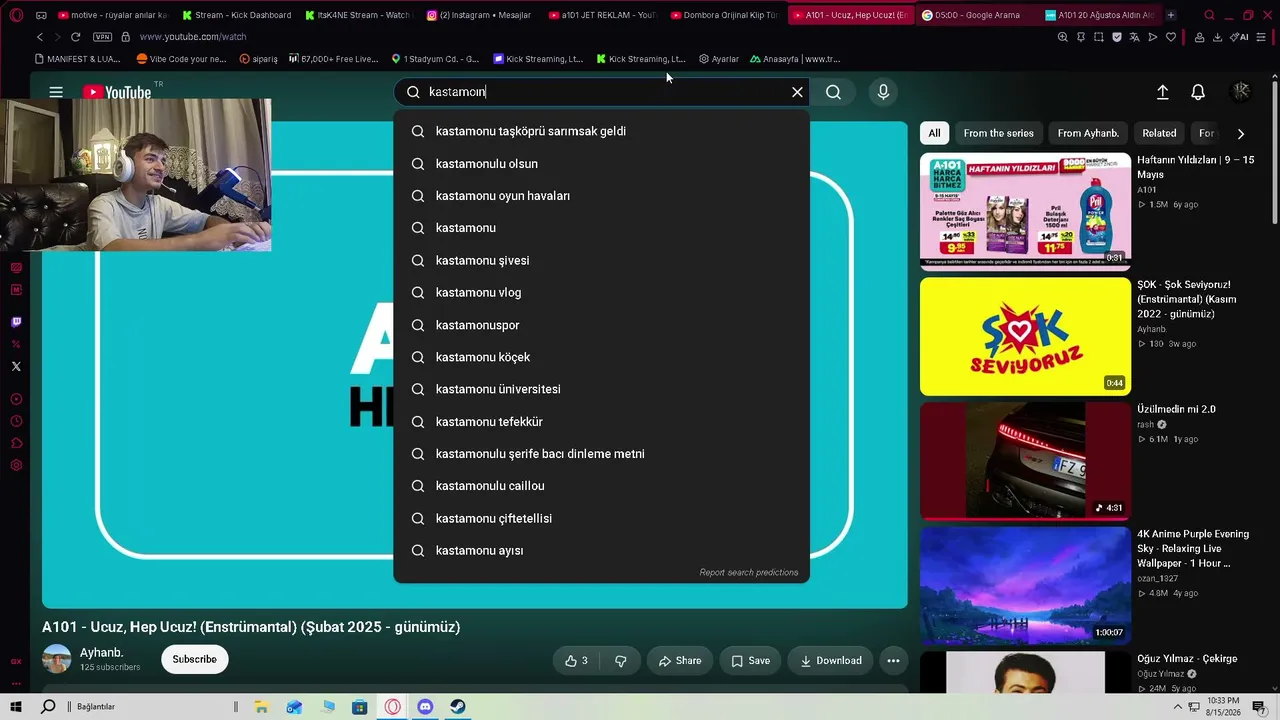Select the Related filter chip
This screenshot has width=1280, height=720.
tap(1159, 133)
